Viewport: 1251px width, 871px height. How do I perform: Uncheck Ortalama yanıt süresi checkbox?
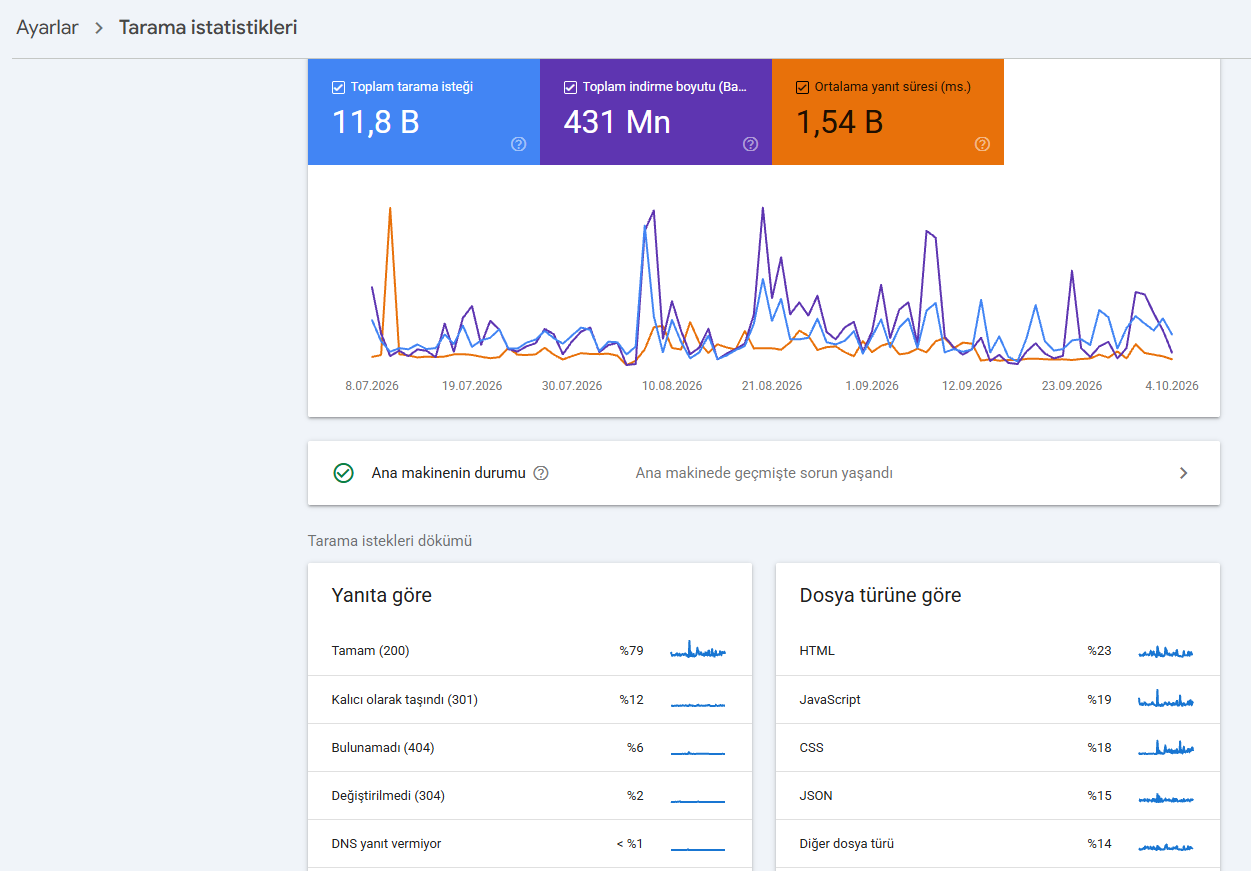pyautogui.click(x=802, y=87)
